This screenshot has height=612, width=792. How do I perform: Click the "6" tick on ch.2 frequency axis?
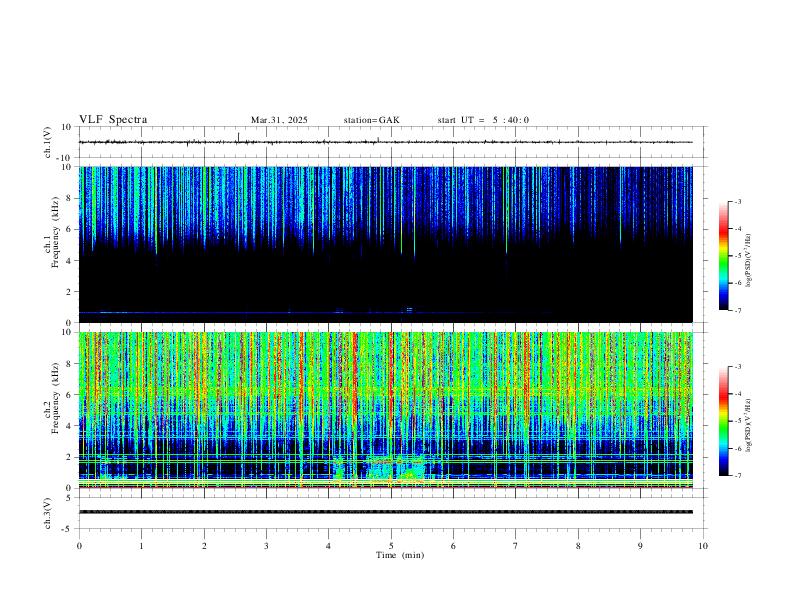coord(70,395)
